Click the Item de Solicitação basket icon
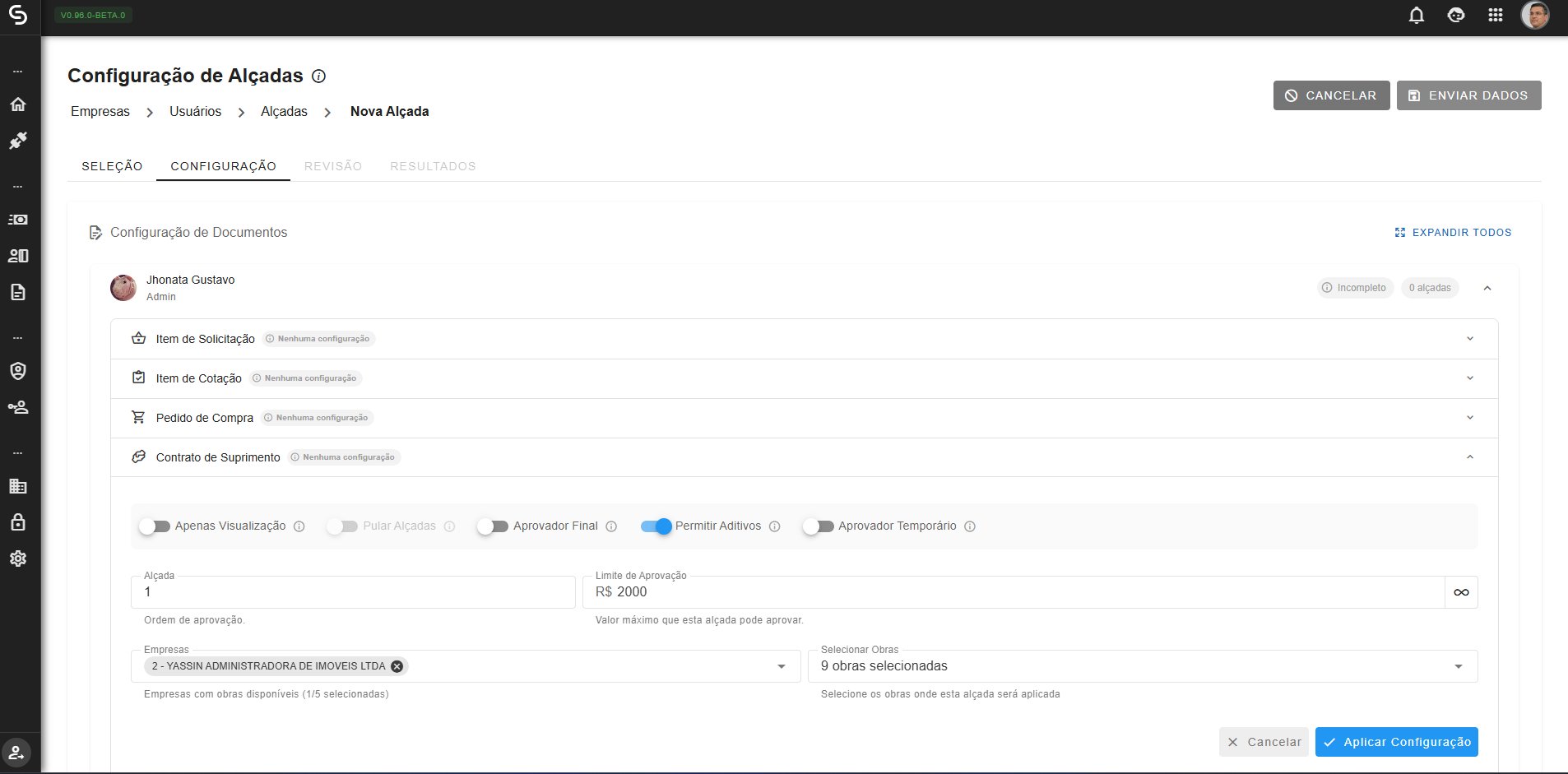Image resolution: width=1568 pixels, height=774 pixels. click(138, 338)
